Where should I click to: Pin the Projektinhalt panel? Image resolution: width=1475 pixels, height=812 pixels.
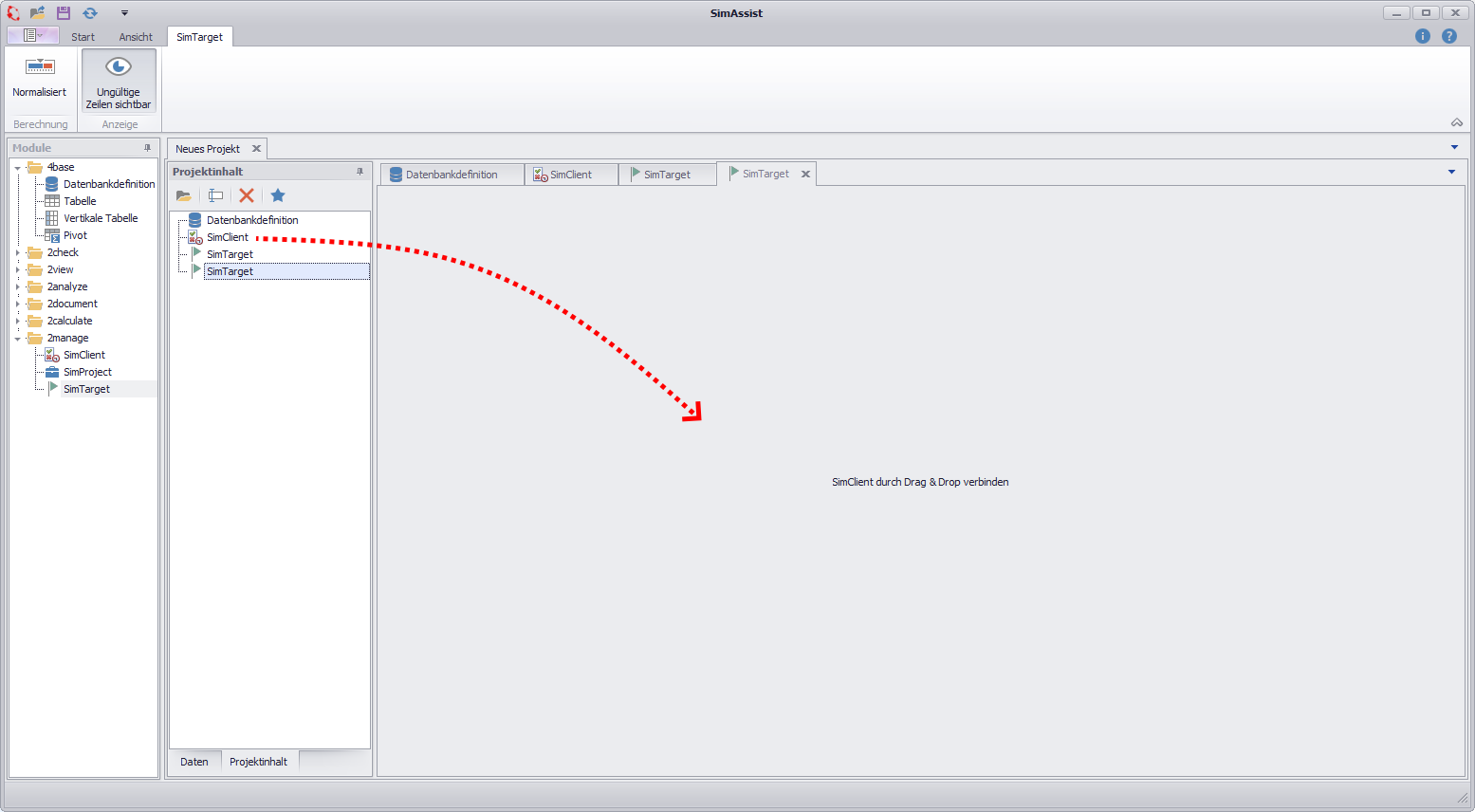pyautogui.click(x=360, y=172)
